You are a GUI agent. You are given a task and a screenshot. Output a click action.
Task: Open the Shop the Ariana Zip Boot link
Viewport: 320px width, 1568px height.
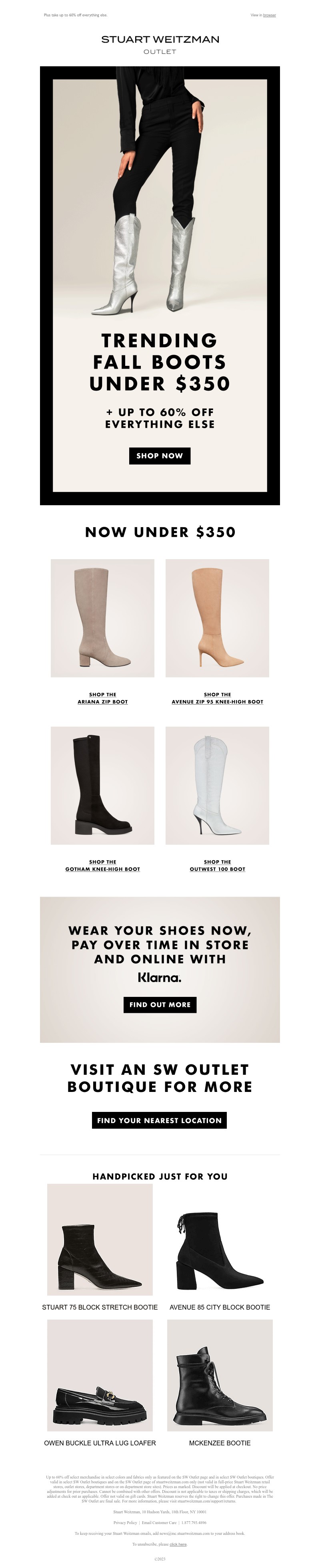(x=102, y=698)
